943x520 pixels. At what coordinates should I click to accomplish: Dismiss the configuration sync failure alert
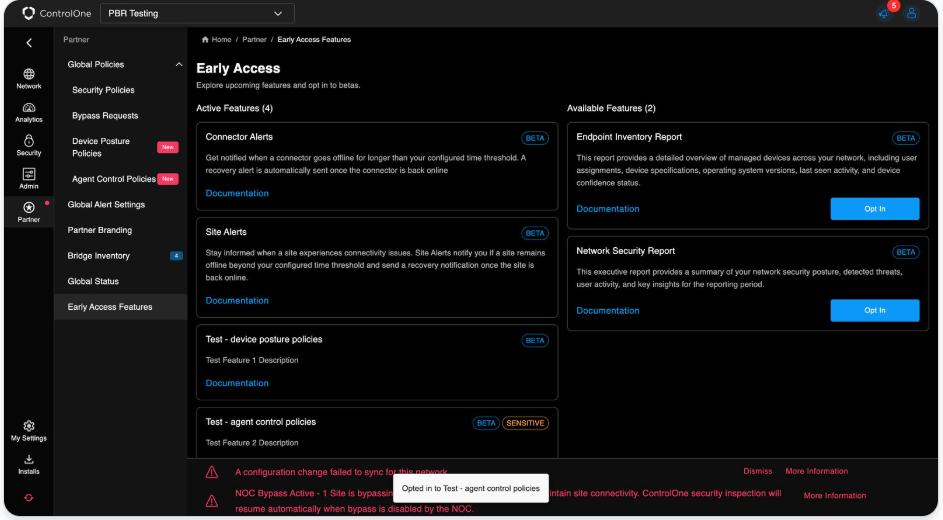click(x=757, y=471)
